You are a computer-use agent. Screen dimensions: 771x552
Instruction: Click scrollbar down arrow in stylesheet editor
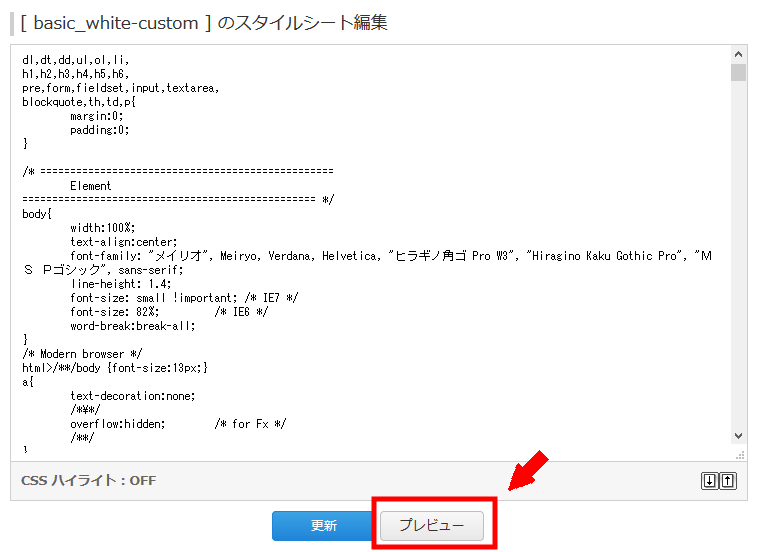[738, 436]
